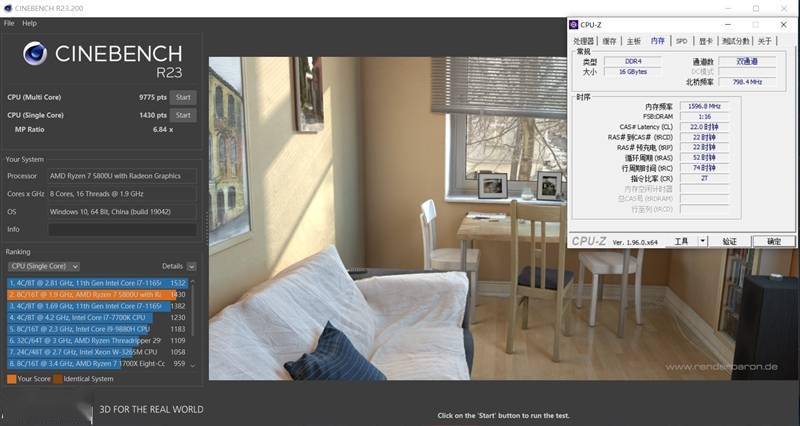Click the tRC 74 clocks value
800x426 pixels.
point(704,168)
